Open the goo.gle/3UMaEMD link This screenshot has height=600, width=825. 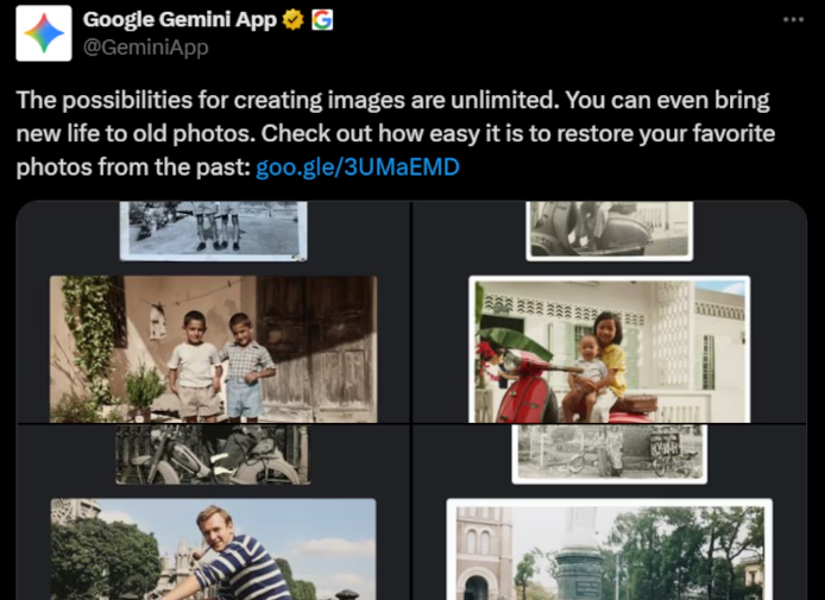point(357,167)
